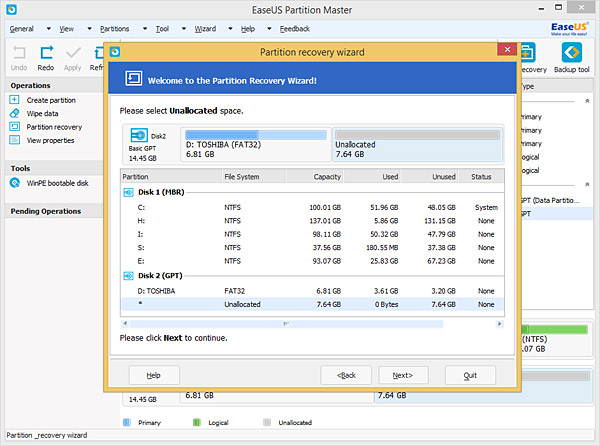Click the data recovery toolbar icon
Screen dimensions: 600x446
(x=527, y=52)
